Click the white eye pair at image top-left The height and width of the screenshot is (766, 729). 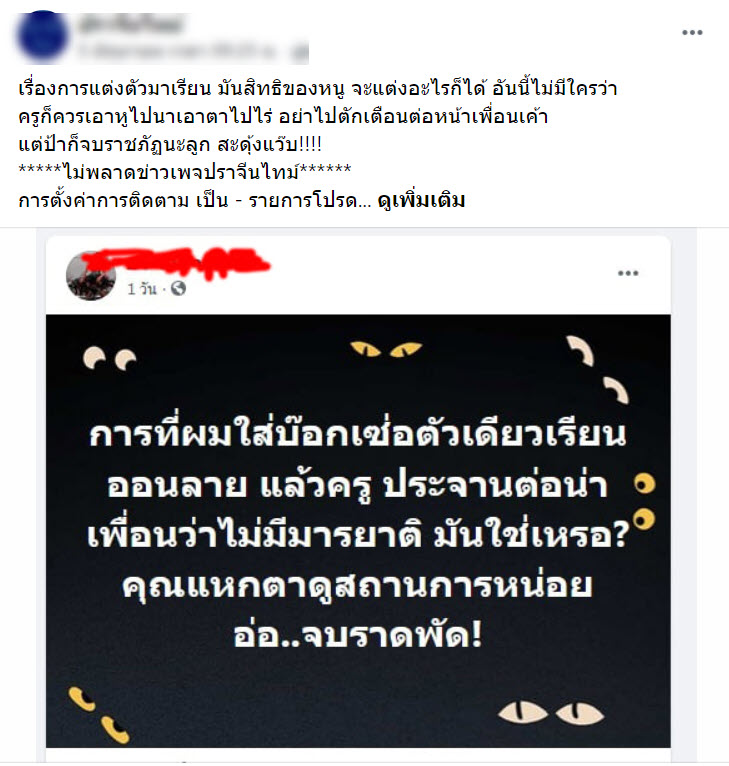coord(110,359)
